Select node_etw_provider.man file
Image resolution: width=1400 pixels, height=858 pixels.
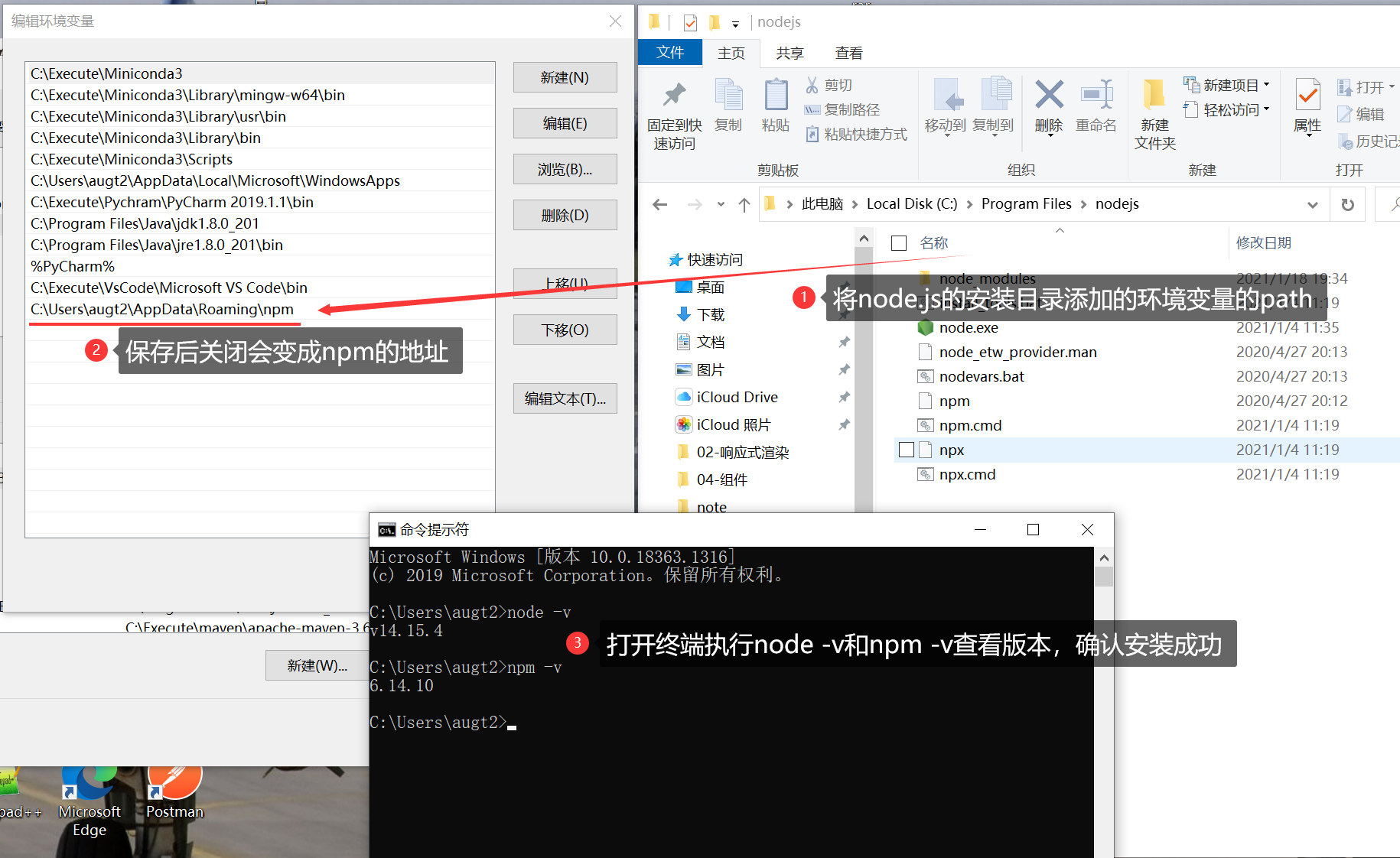pos(1008,352)
